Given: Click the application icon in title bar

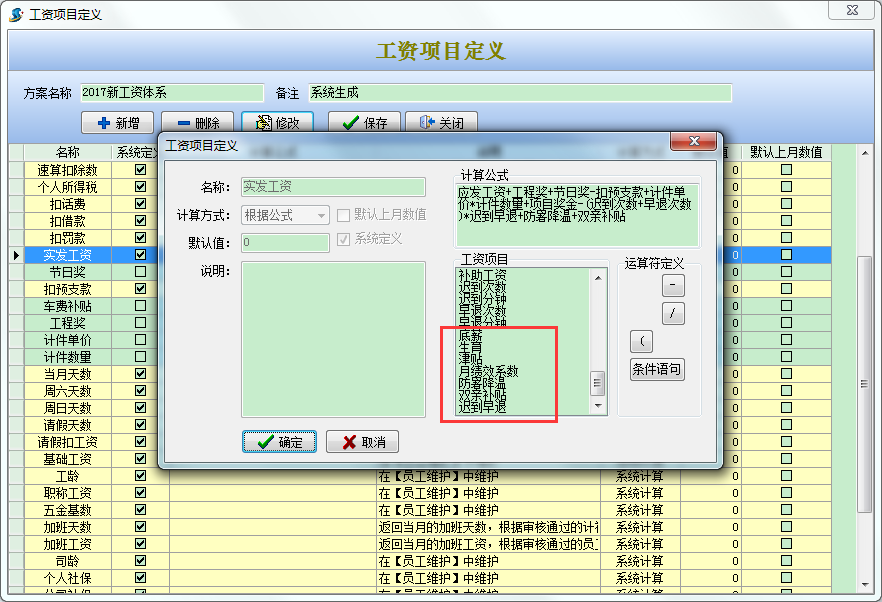Looking at the screenshot, I should pyautogui.click(x=16, y=15).
